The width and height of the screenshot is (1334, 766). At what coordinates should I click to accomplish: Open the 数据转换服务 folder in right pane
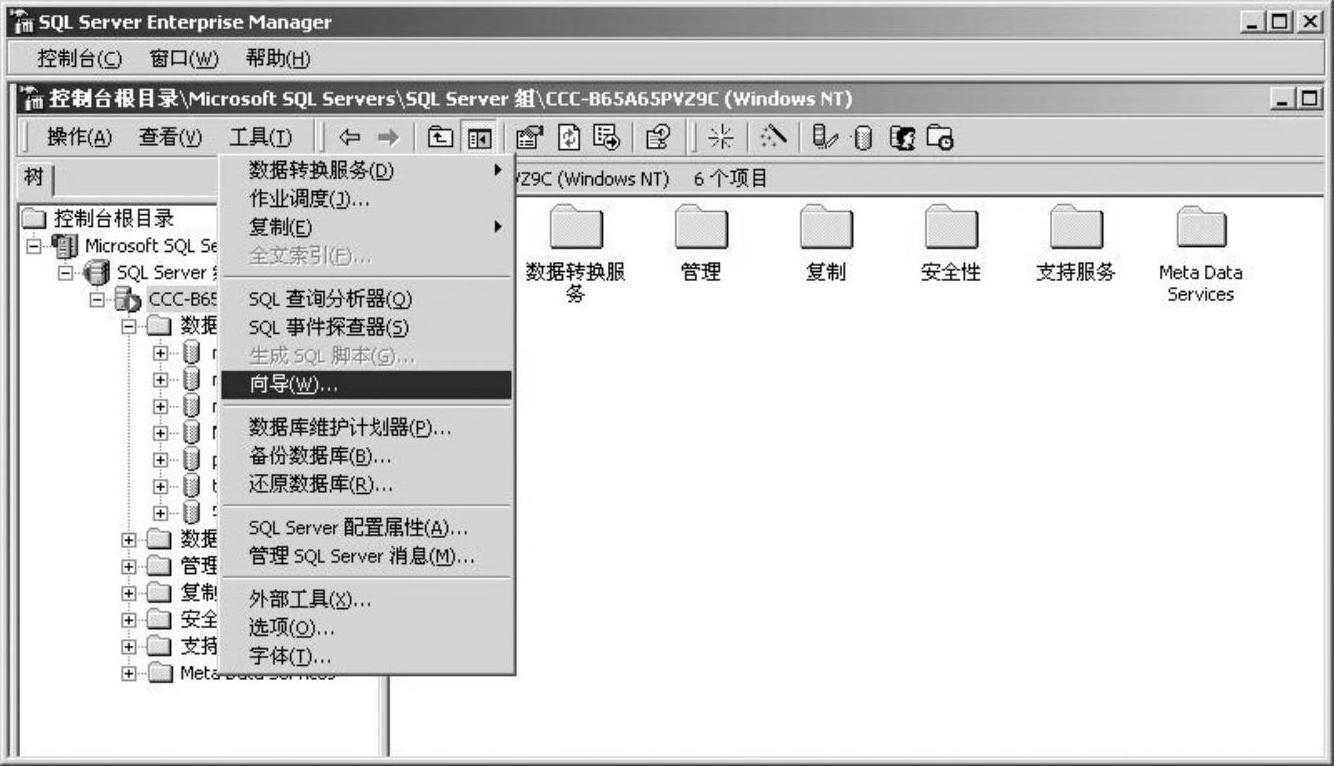pos(575,253)
